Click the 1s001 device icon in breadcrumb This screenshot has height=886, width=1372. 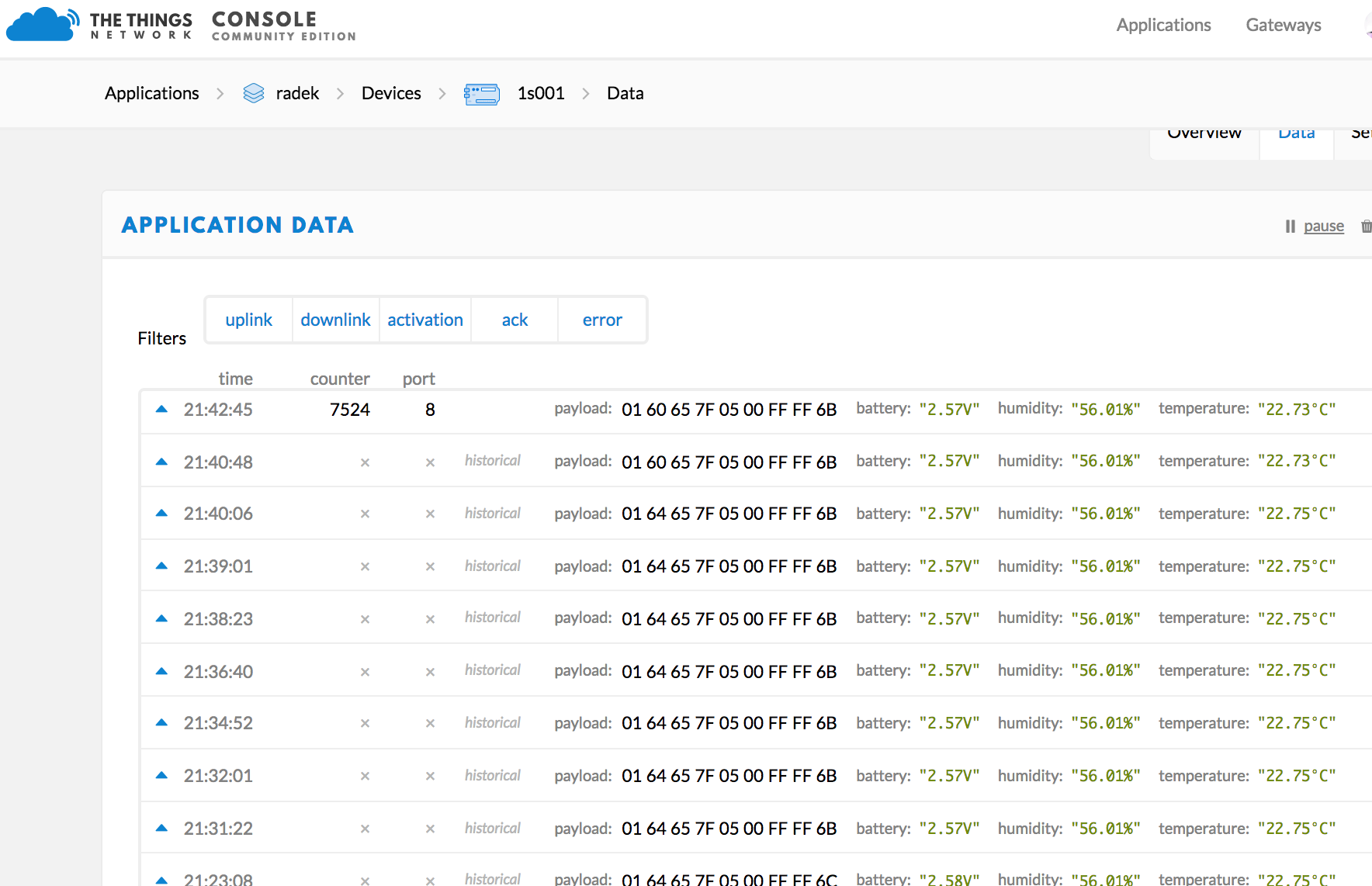[482, 94]
